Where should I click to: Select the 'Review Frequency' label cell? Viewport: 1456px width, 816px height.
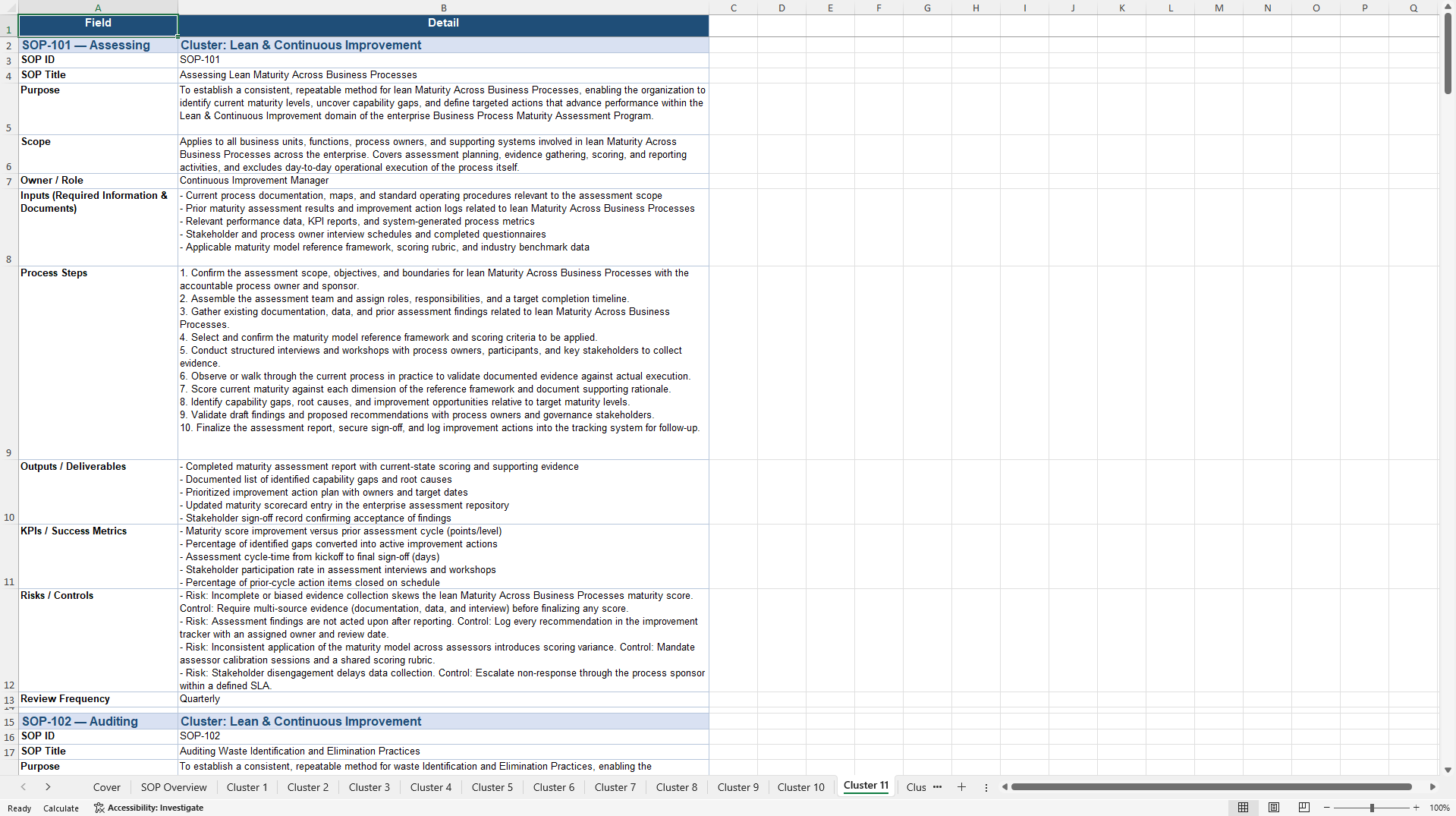click(98, 699)
